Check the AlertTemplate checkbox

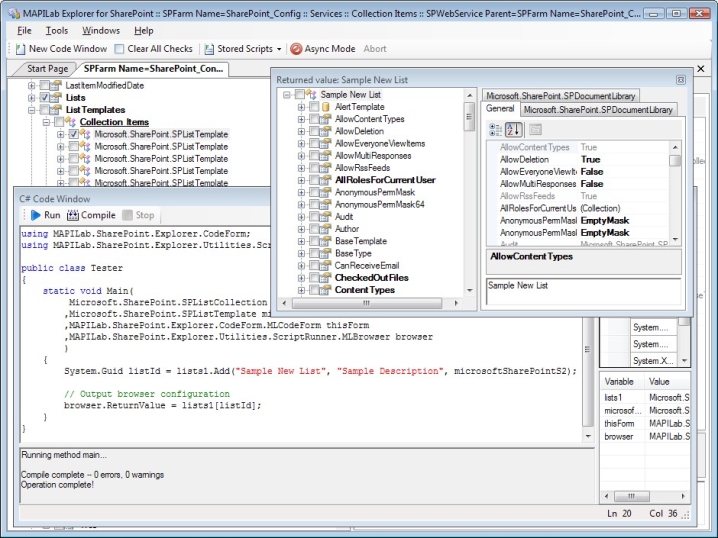[313, 107]
